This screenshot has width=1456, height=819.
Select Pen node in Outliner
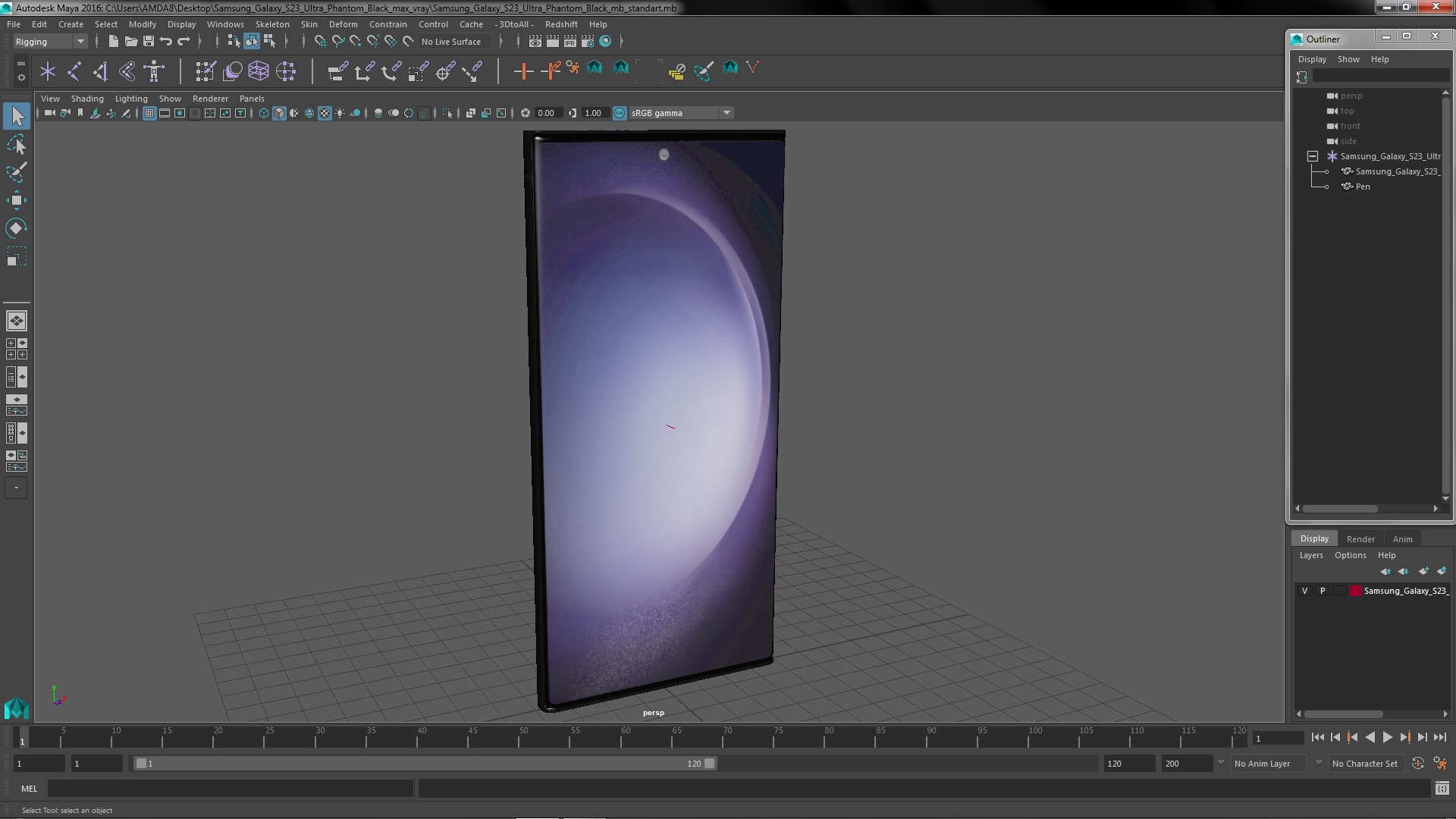(1362, 187)
